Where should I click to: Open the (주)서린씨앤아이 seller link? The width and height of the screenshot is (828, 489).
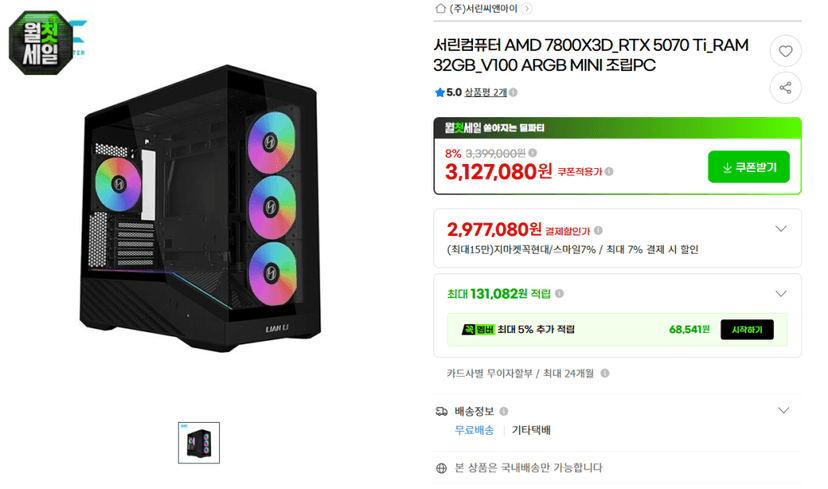(x=483, y=8)
